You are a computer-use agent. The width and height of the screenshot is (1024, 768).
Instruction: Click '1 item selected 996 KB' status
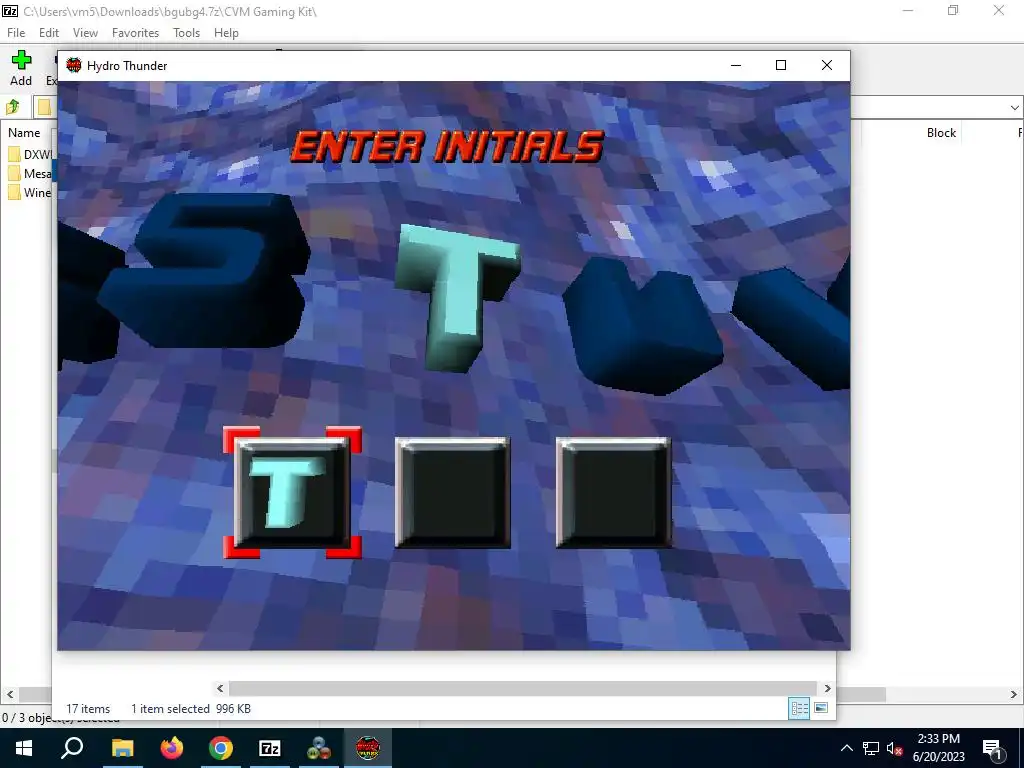[x=191, y=709]
